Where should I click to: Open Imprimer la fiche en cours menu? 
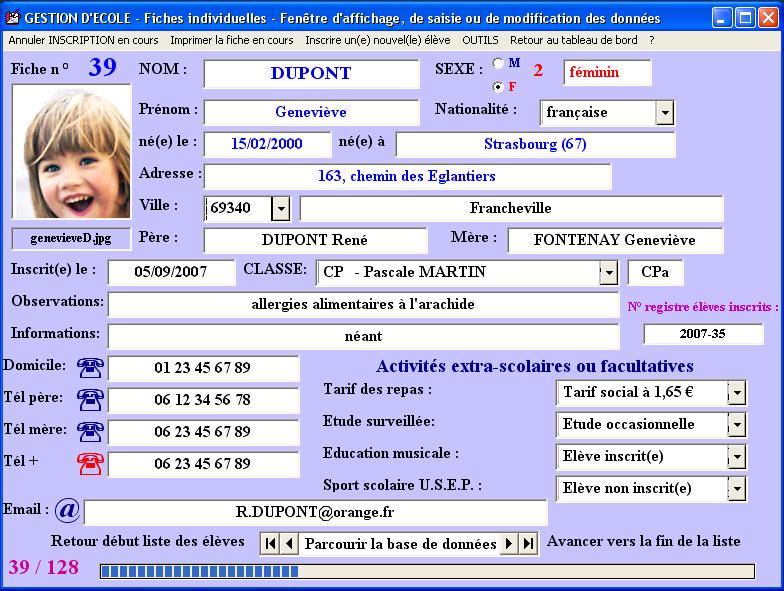click(232, 40)
